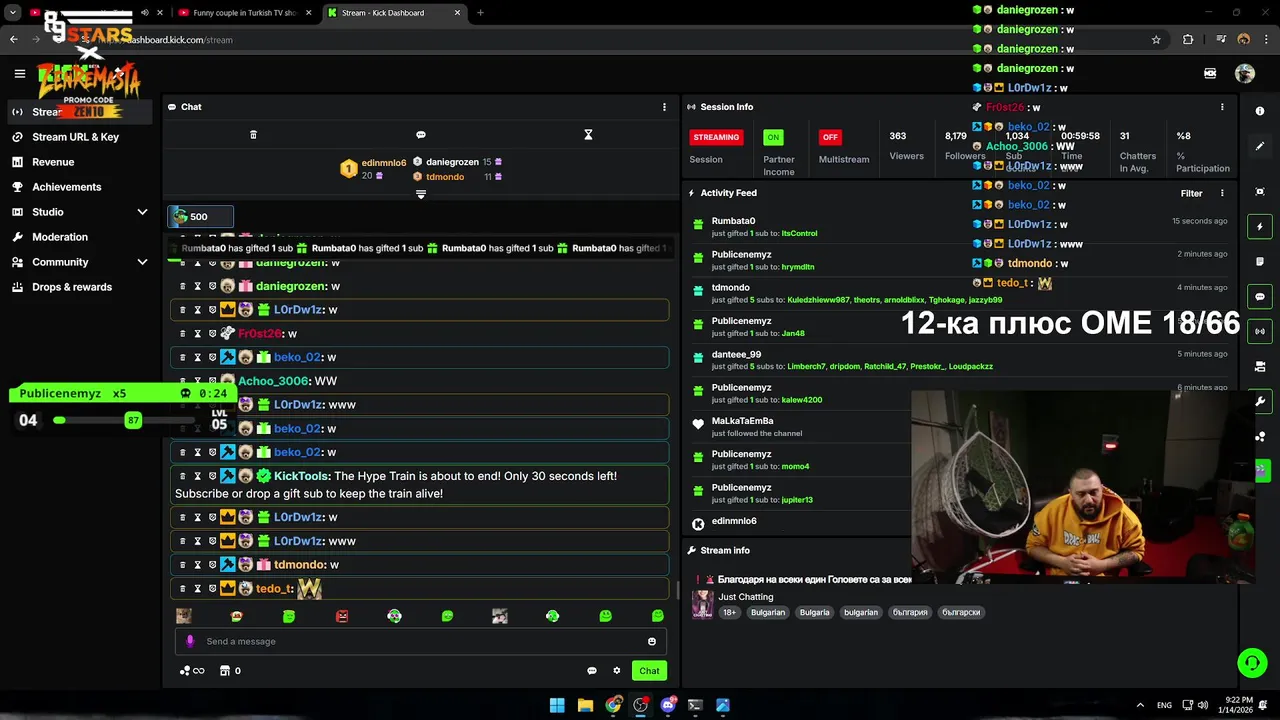Screen dimensions: 1280x720
Task: Open the Activity Feed three-dot menu
Action: 1222,193
